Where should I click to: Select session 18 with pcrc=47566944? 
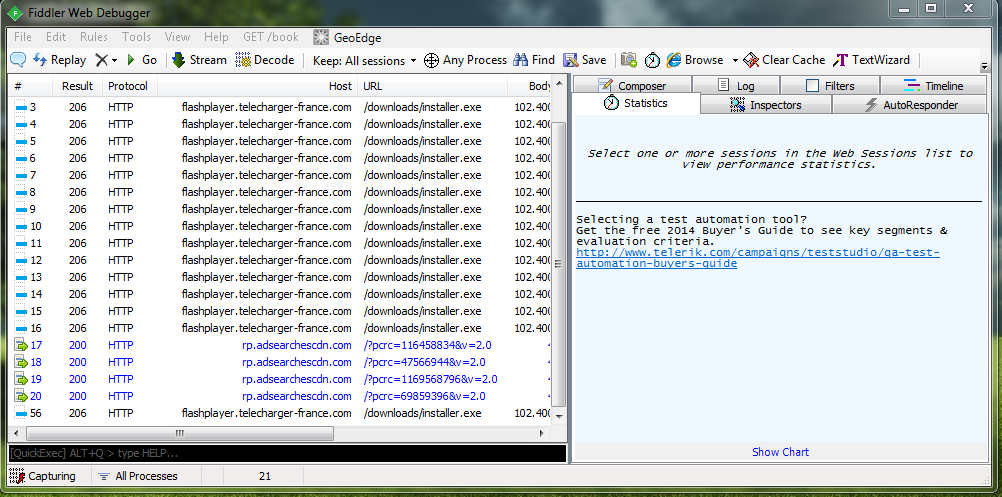click(280, 362)
